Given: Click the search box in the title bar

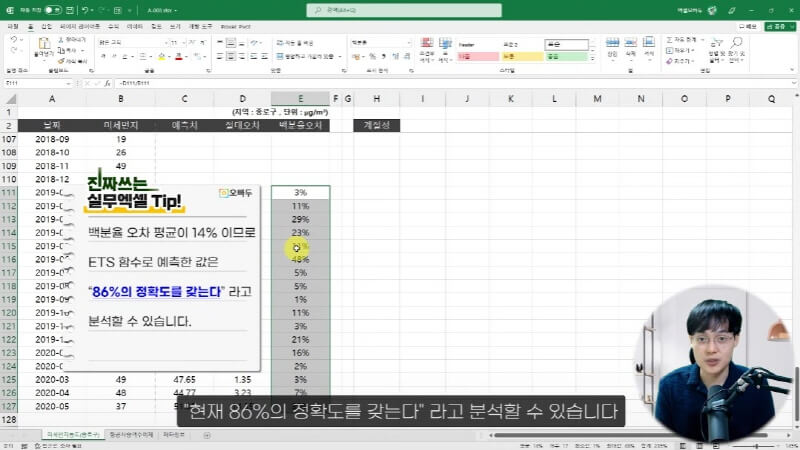Looking at the screenshot, I should 404,10.
